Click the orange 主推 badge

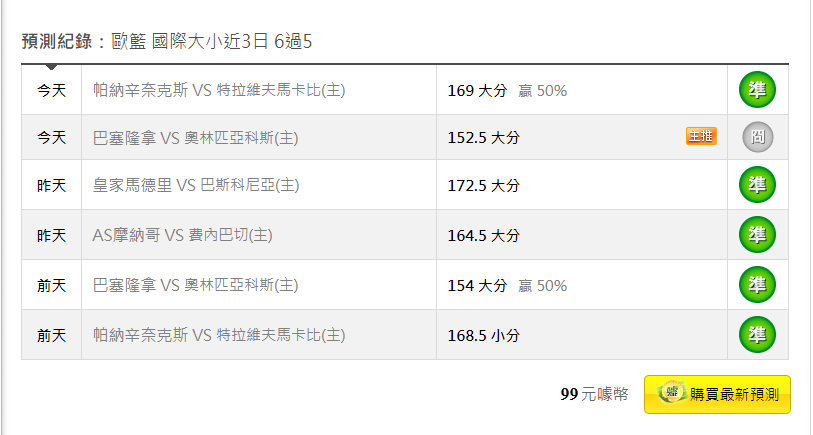tap(701, 136)
